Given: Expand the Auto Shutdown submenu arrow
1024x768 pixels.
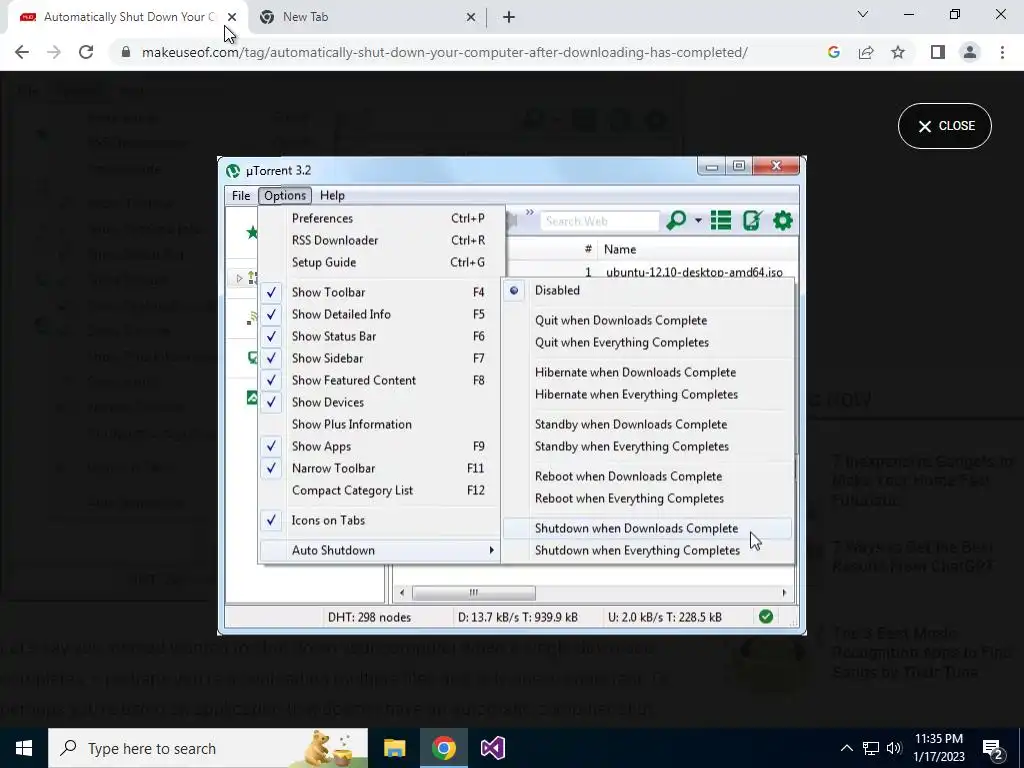Looking at the screenshot, I should [492, 551].
